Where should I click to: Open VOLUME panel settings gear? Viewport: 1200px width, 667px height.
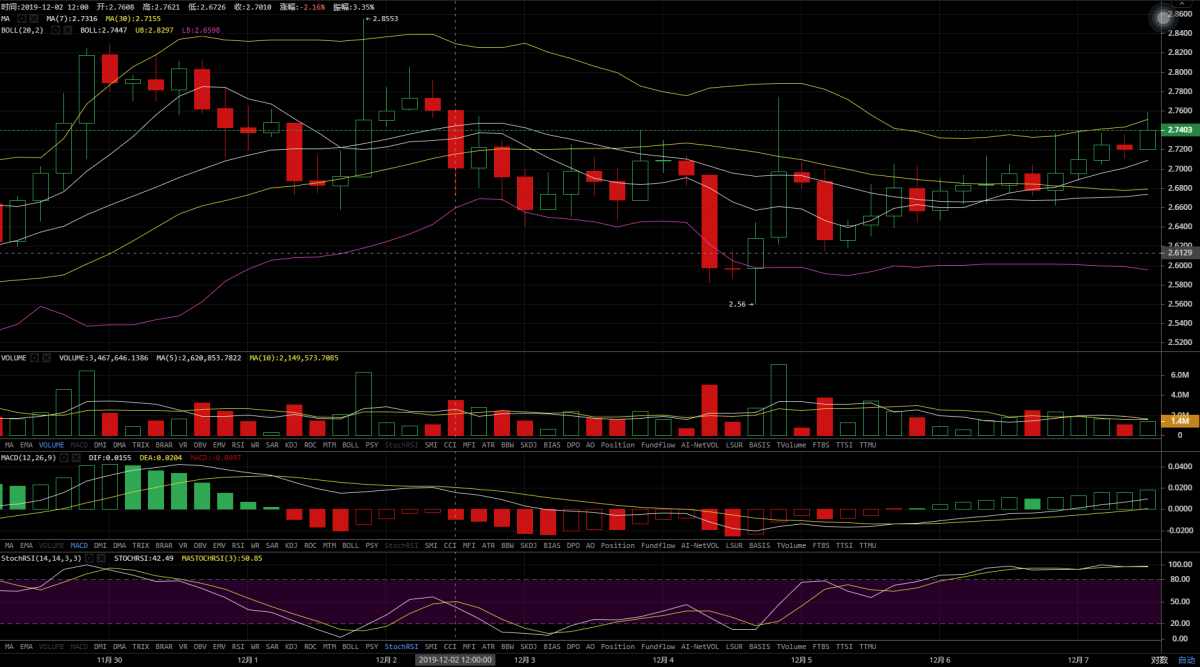click(35, 357)
